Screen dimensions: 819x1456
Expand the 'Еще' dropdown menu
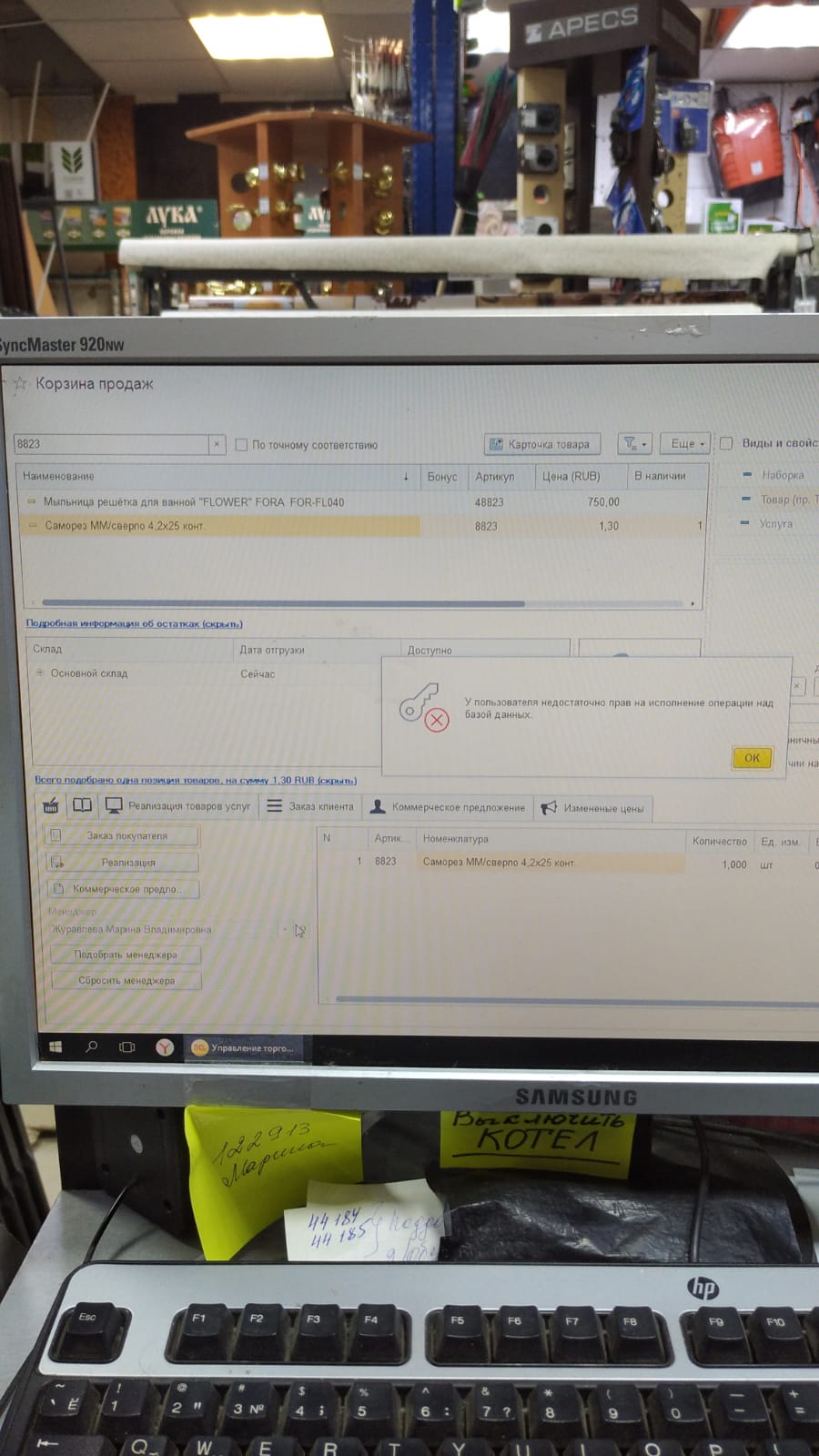(687, 444)
